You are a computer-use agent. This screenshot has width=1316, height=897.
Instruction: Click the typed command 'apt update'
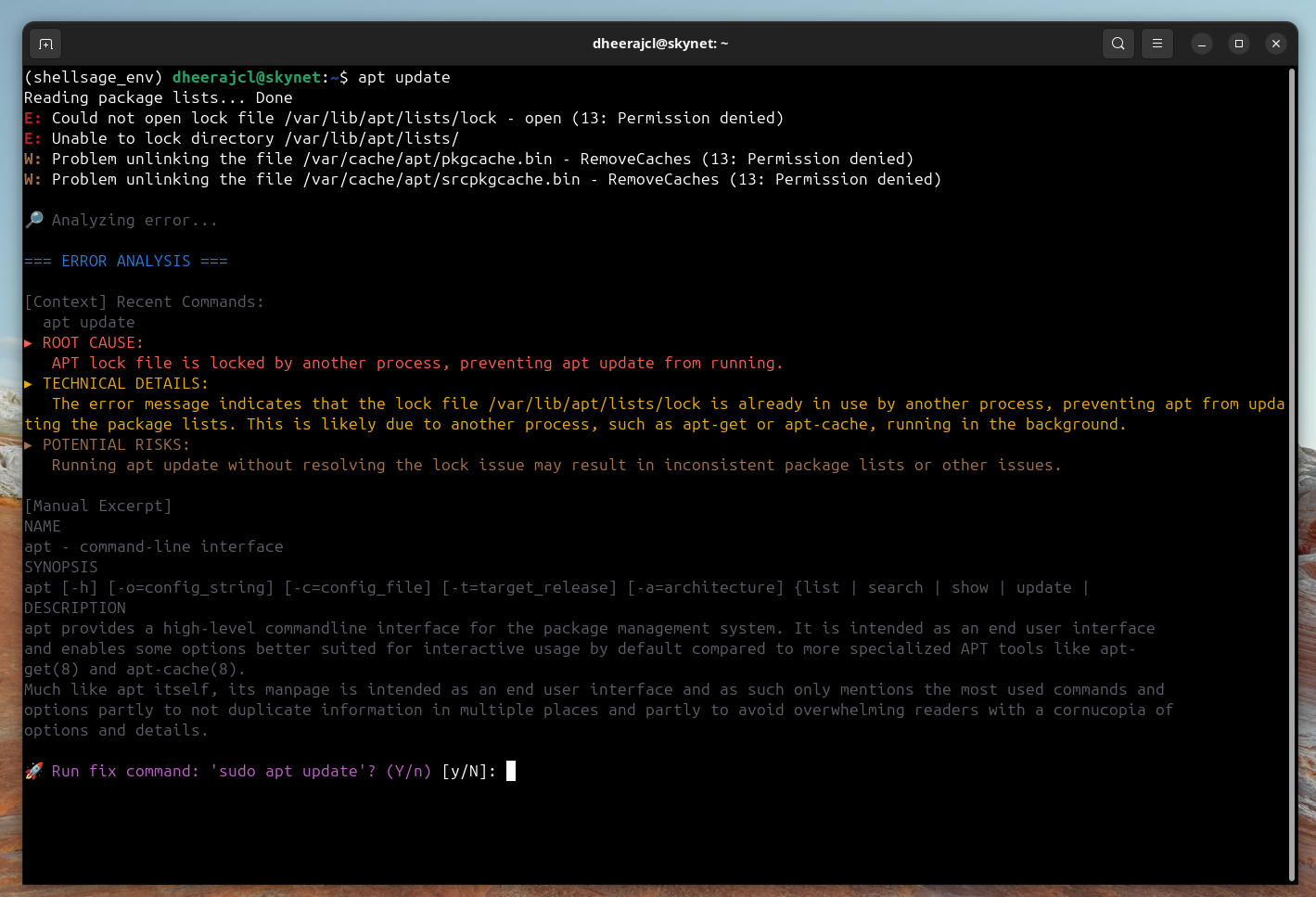pos(404,78)
